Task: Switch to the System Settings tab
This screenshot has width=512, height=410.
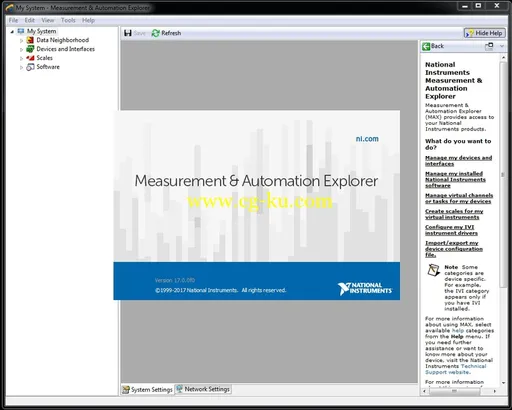Action: [147, 389]
